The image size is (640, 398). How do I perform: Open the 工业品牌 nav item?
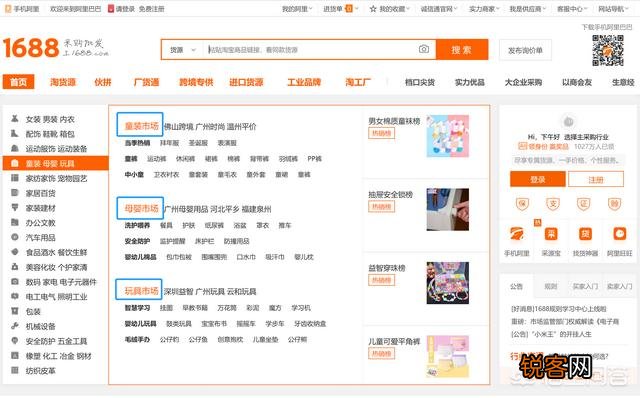[x=304, y=82]
